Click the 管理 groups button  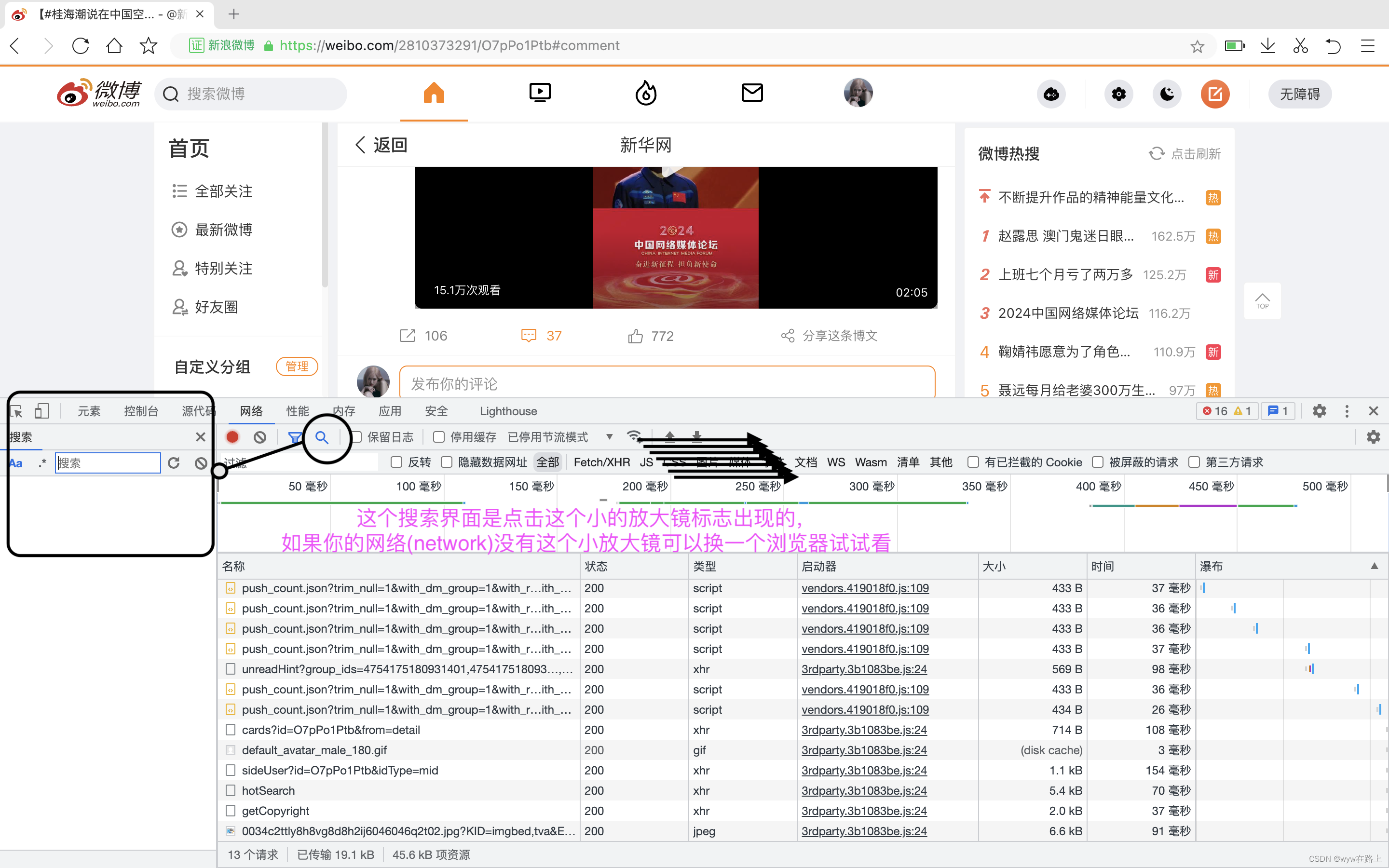[297, 366]
